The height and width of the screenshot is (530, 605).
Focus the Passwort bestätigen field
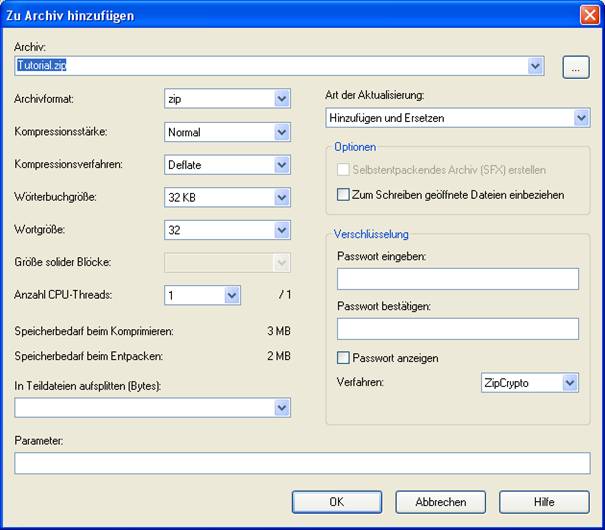[458, 329]
